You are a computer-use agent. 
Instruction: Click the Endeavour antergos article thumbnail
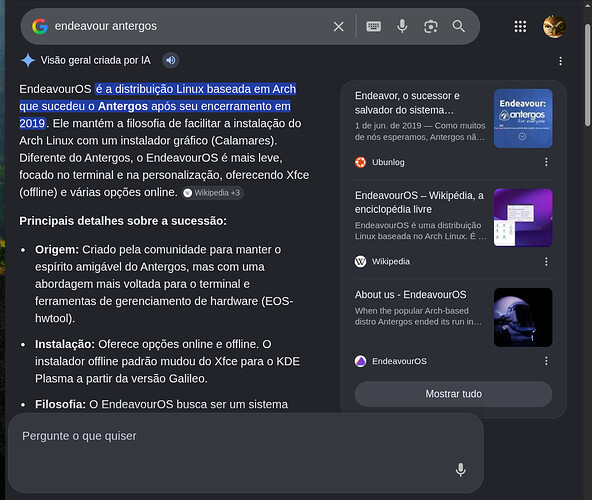point(523,118)
